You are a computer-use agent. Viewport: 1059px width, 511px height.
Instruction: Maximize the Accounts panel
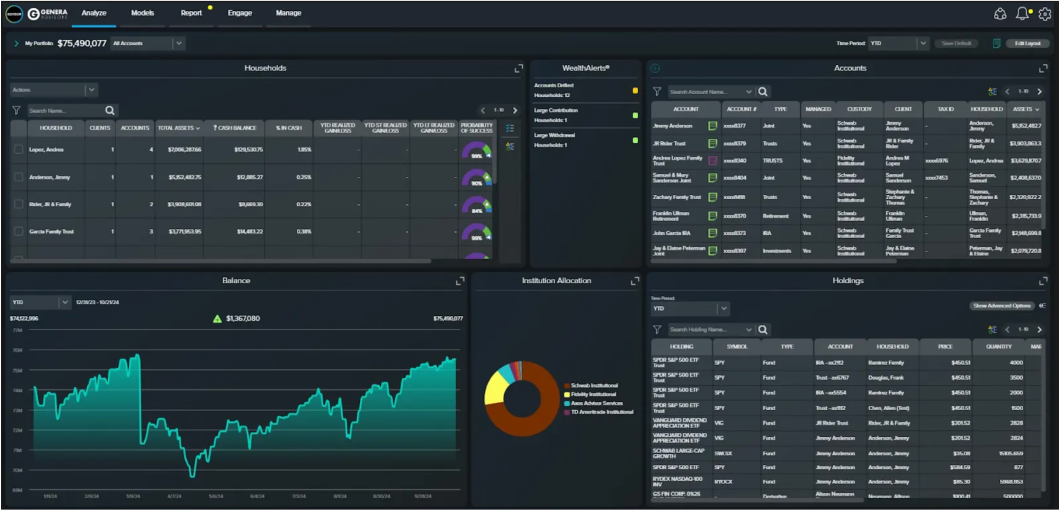click(x=1043, y=68)
